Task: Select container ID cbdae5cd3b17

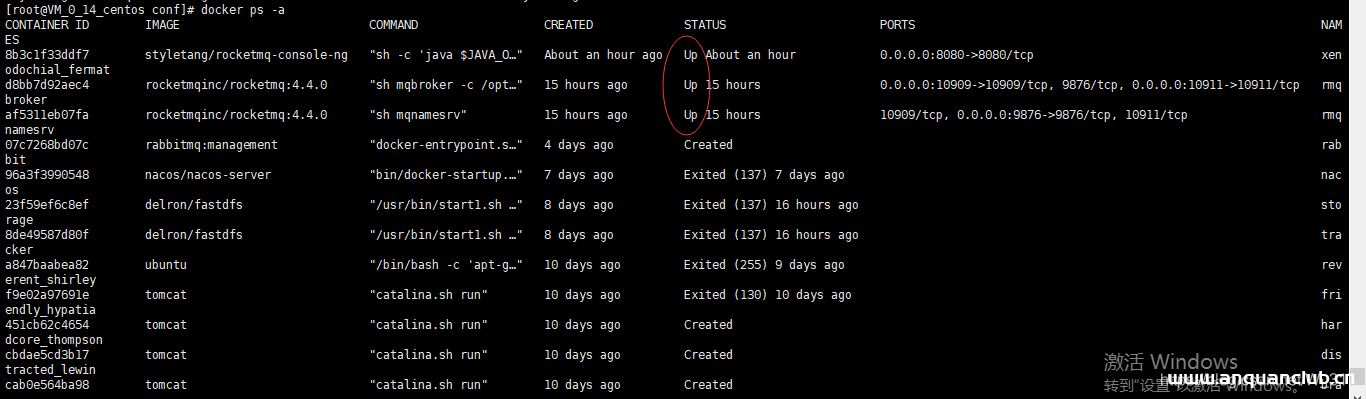Action: click(x=47, y=355)
